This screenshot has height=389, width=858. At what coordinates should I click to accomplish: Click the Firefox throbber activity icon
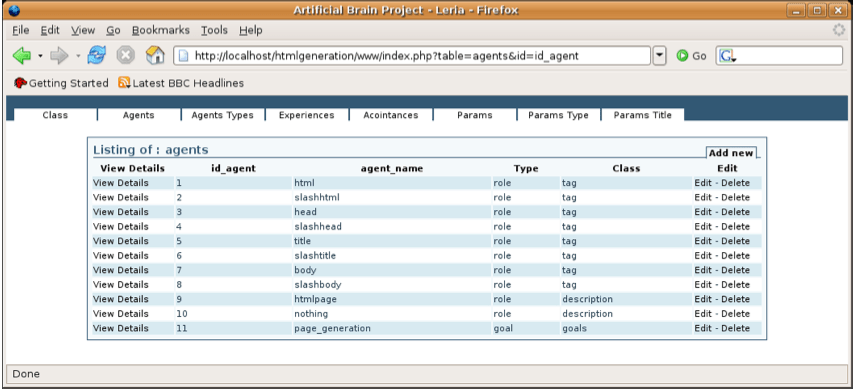tap(839, 30)
